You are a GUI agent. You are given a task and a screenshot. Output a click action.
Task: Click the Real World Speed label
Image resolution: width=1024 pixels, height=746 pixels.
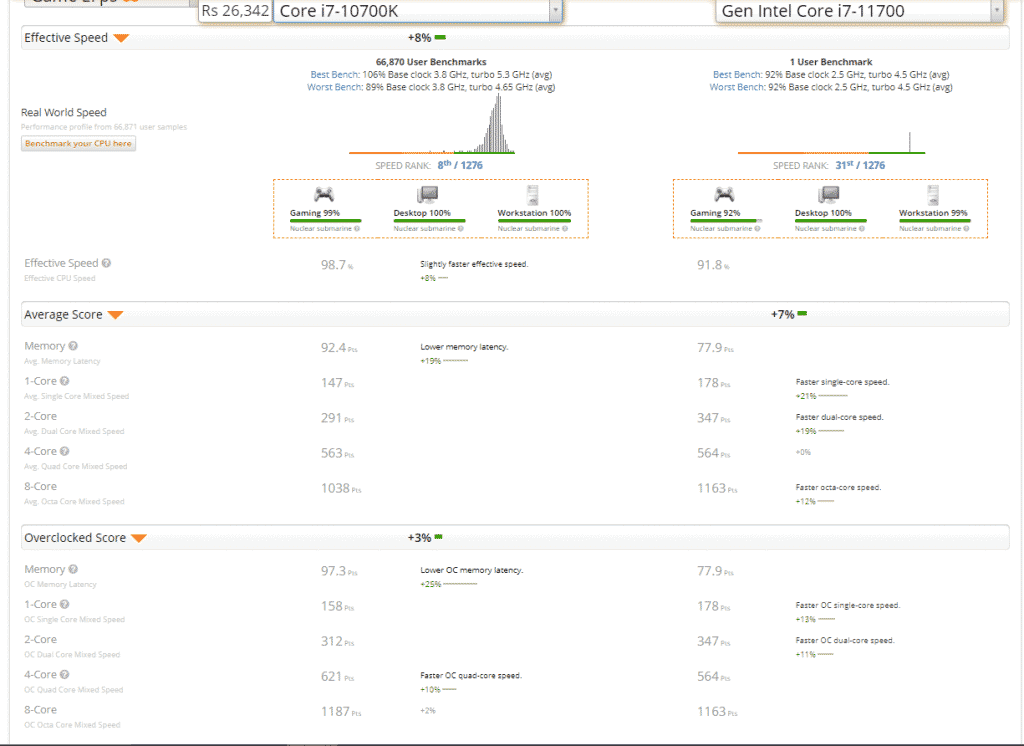(63, 112)
